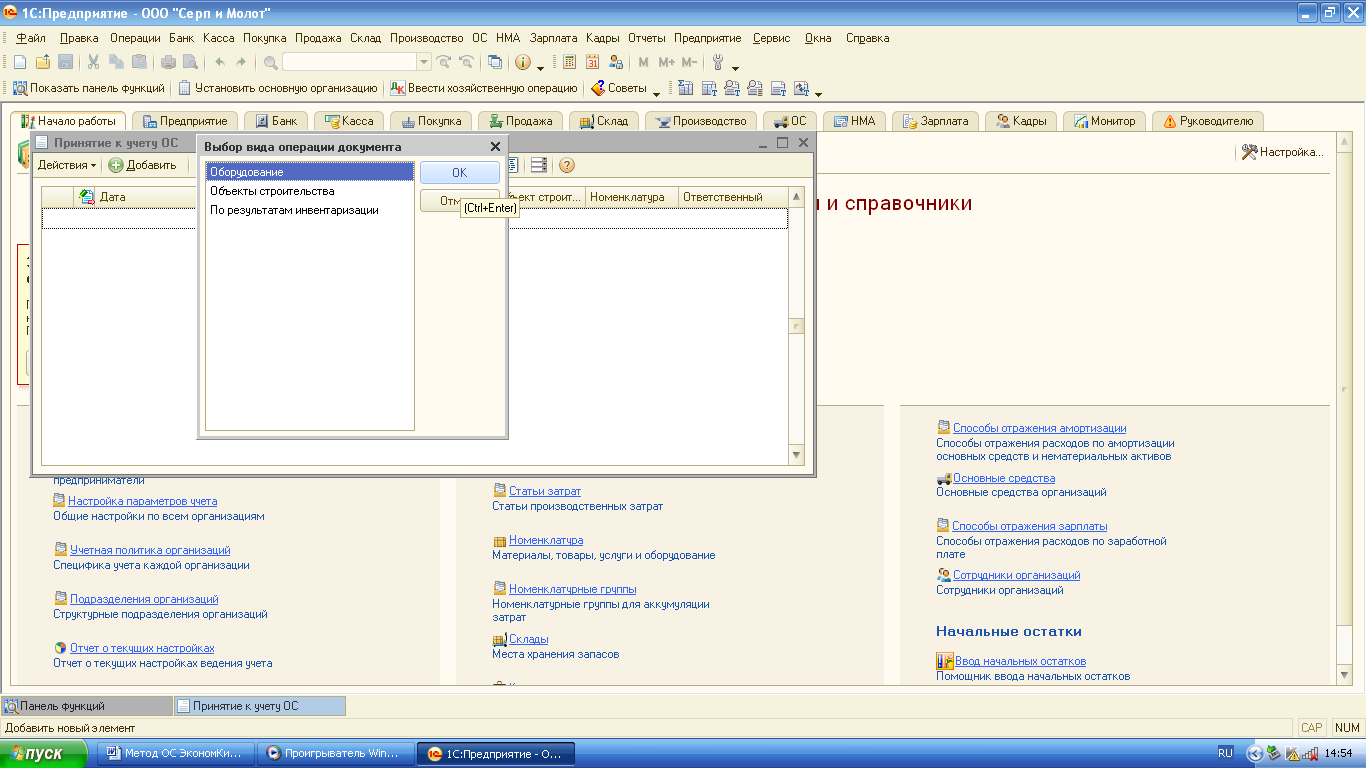Open the info help icon in toolbar

click(523, 62)
